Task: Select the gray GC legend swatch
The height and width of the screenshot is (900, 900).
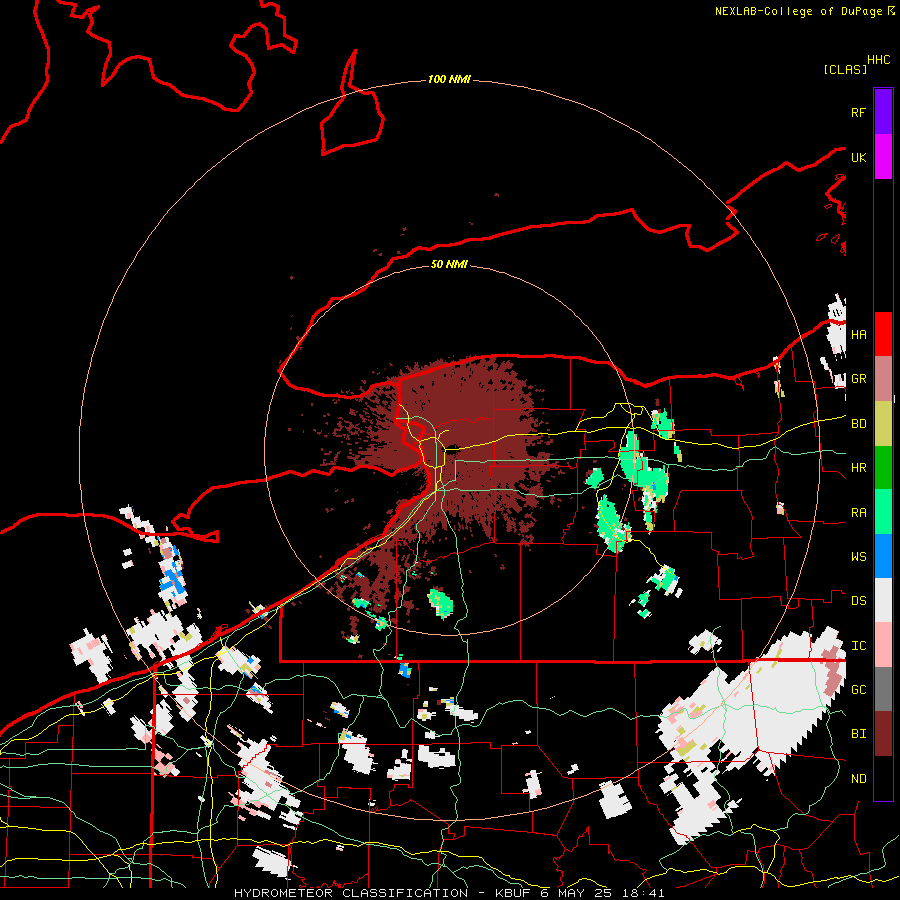Action: [883, 689]
